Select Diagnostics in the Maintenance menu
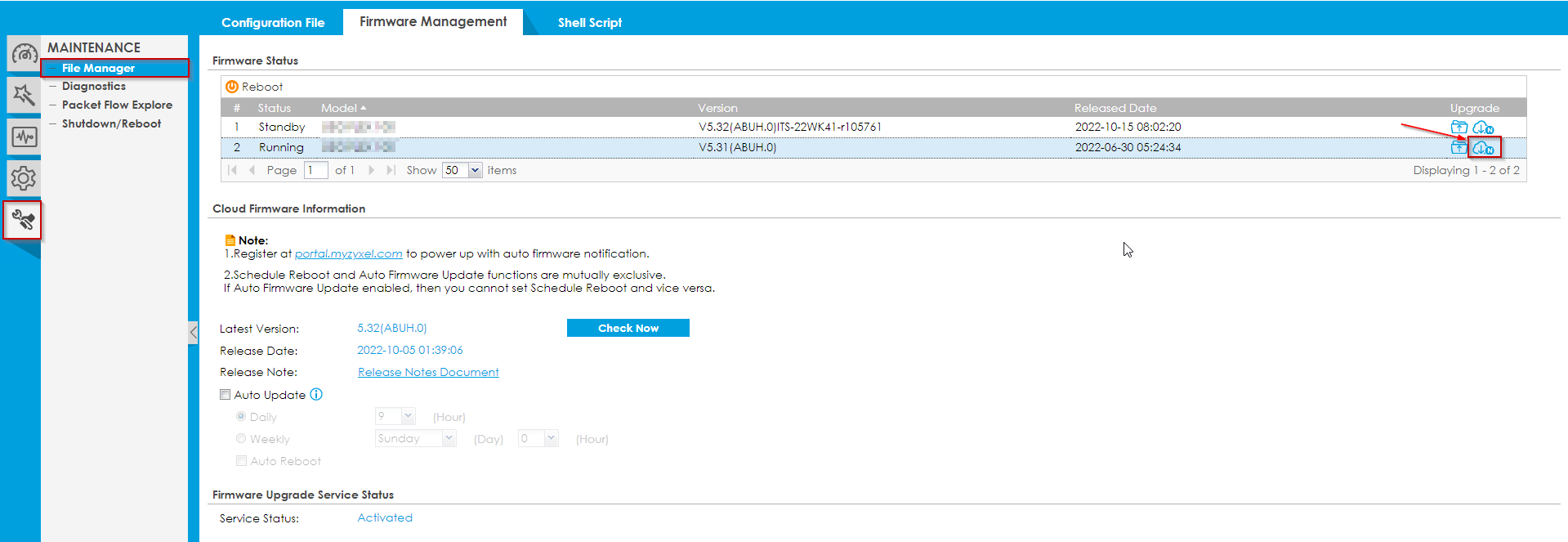The image size is (1568, 542). pos(94,87)
